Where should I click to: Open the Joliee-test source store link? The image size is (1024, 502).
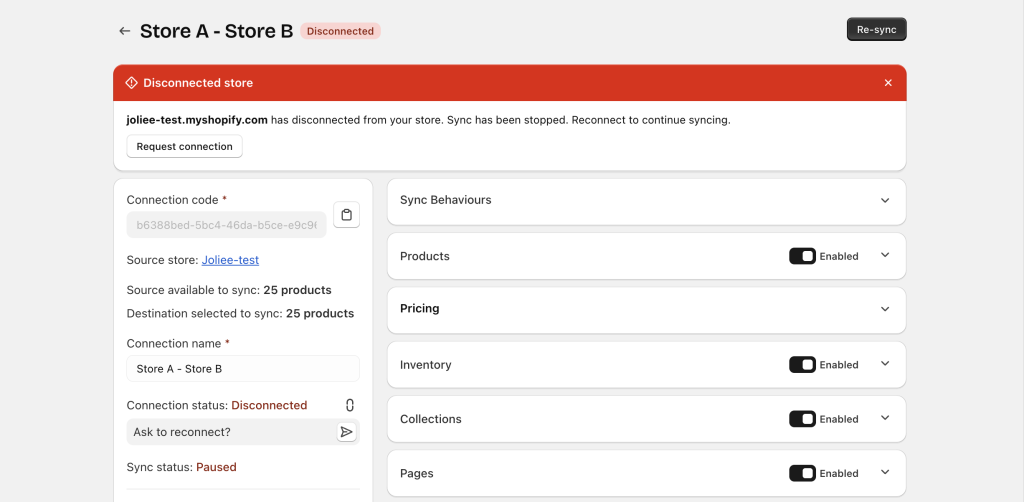[230, 260]
